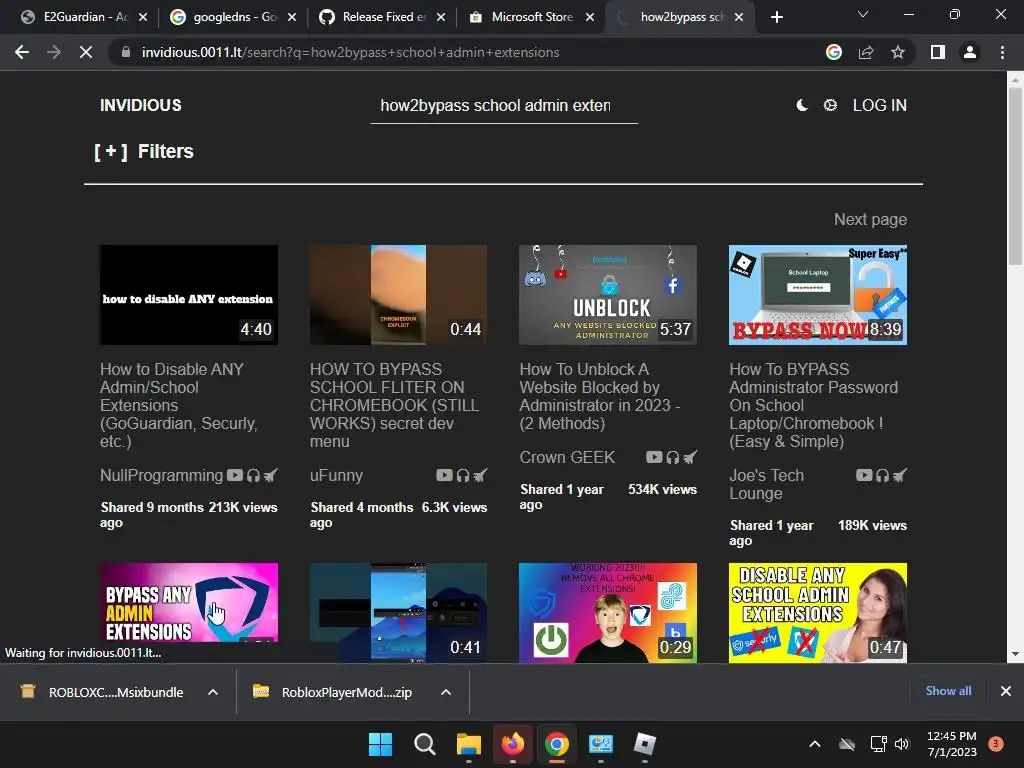
Task: Go back in browser history
Action: pyautogui.click(x=22, y=52)
